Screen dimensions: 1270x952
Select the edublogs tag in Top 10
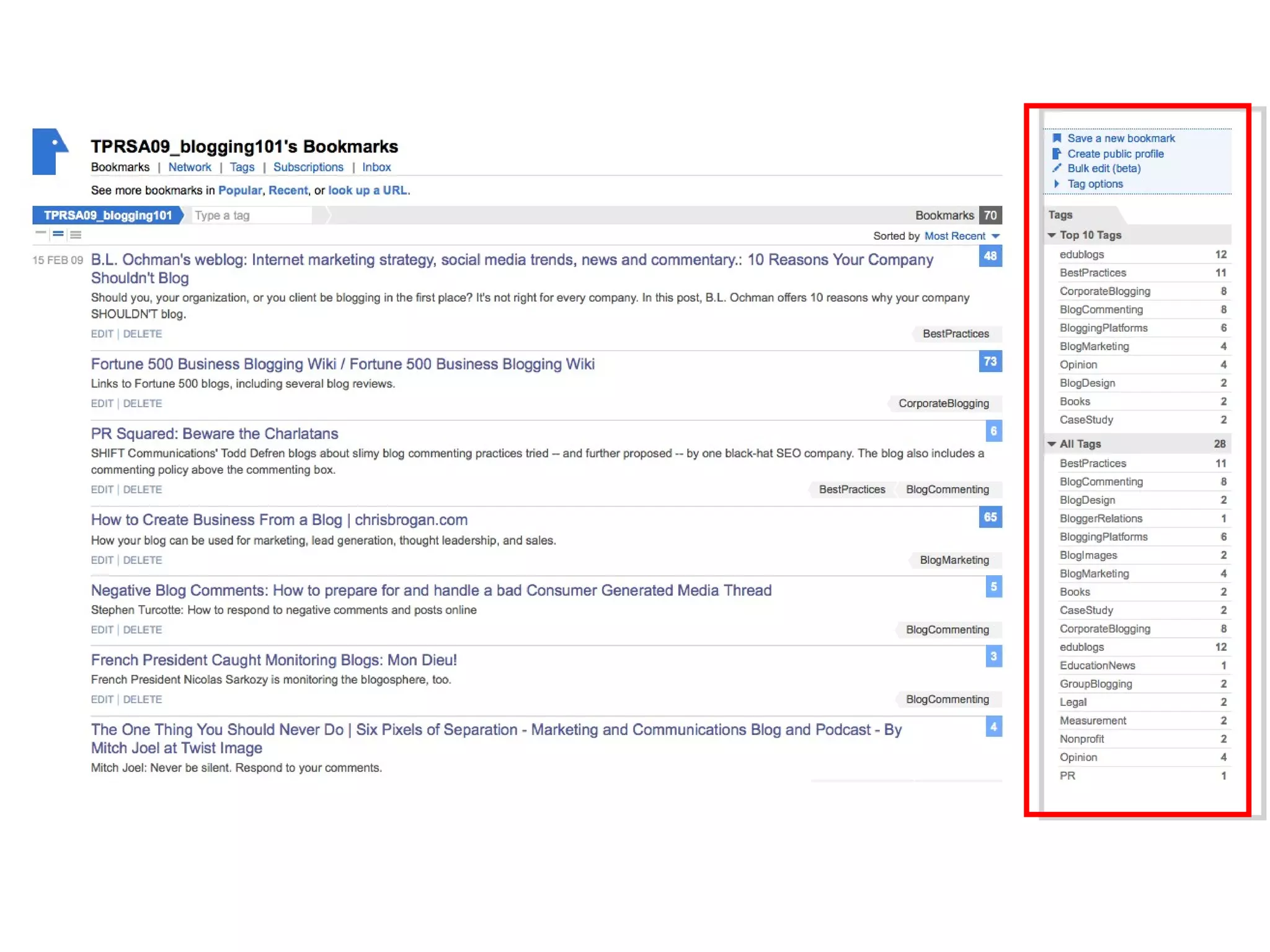click(1081, 255)
